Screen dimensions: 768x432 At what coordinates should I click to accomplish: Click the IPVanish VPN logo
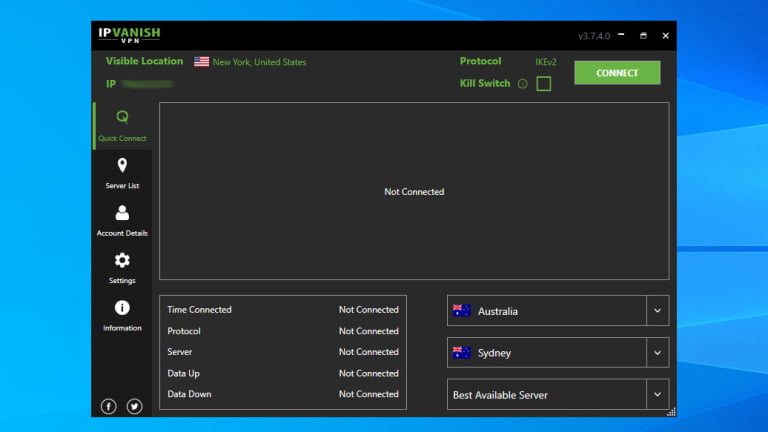point(129,35)
